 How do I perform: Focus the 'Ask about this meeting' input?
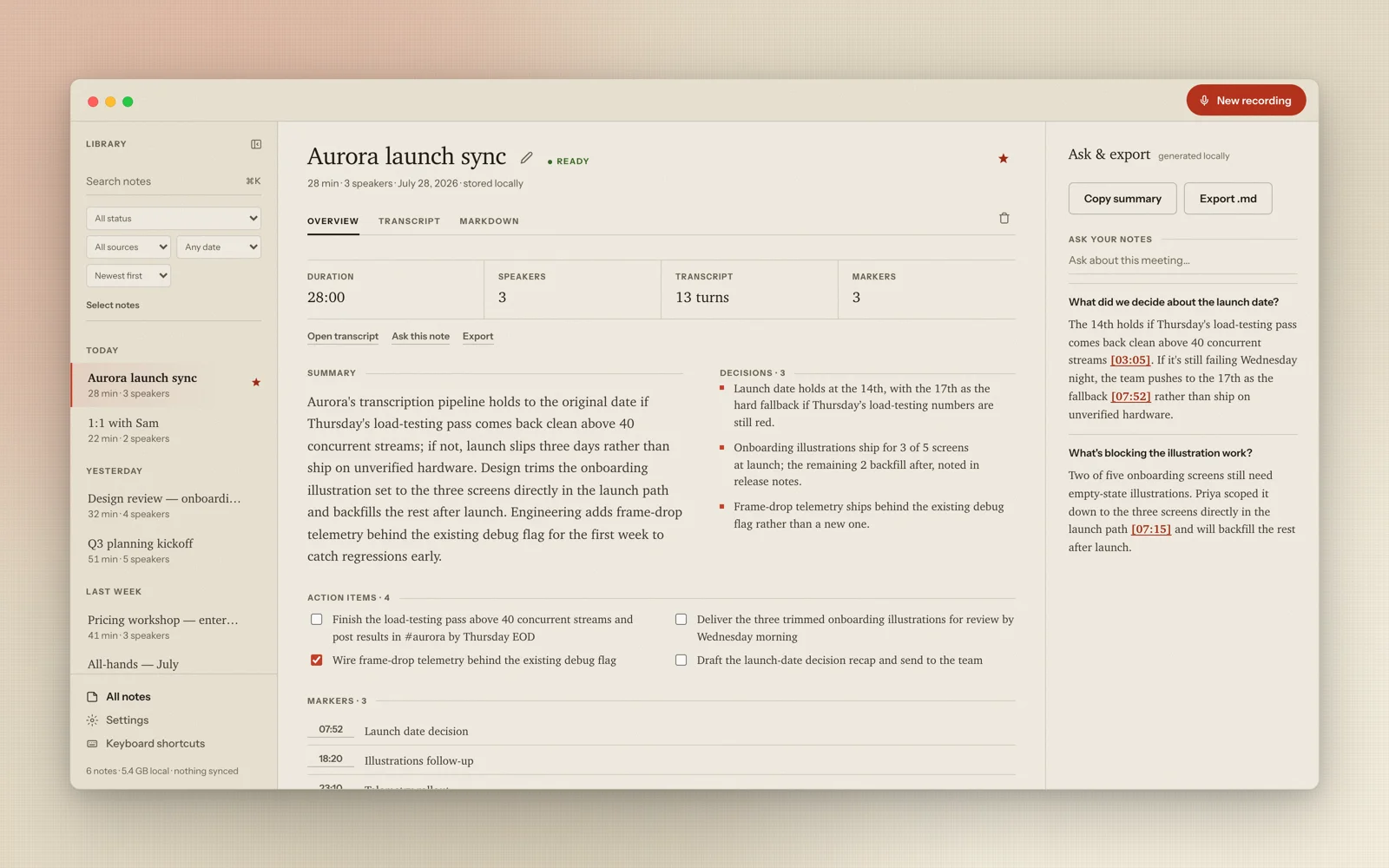[1182, 260]
